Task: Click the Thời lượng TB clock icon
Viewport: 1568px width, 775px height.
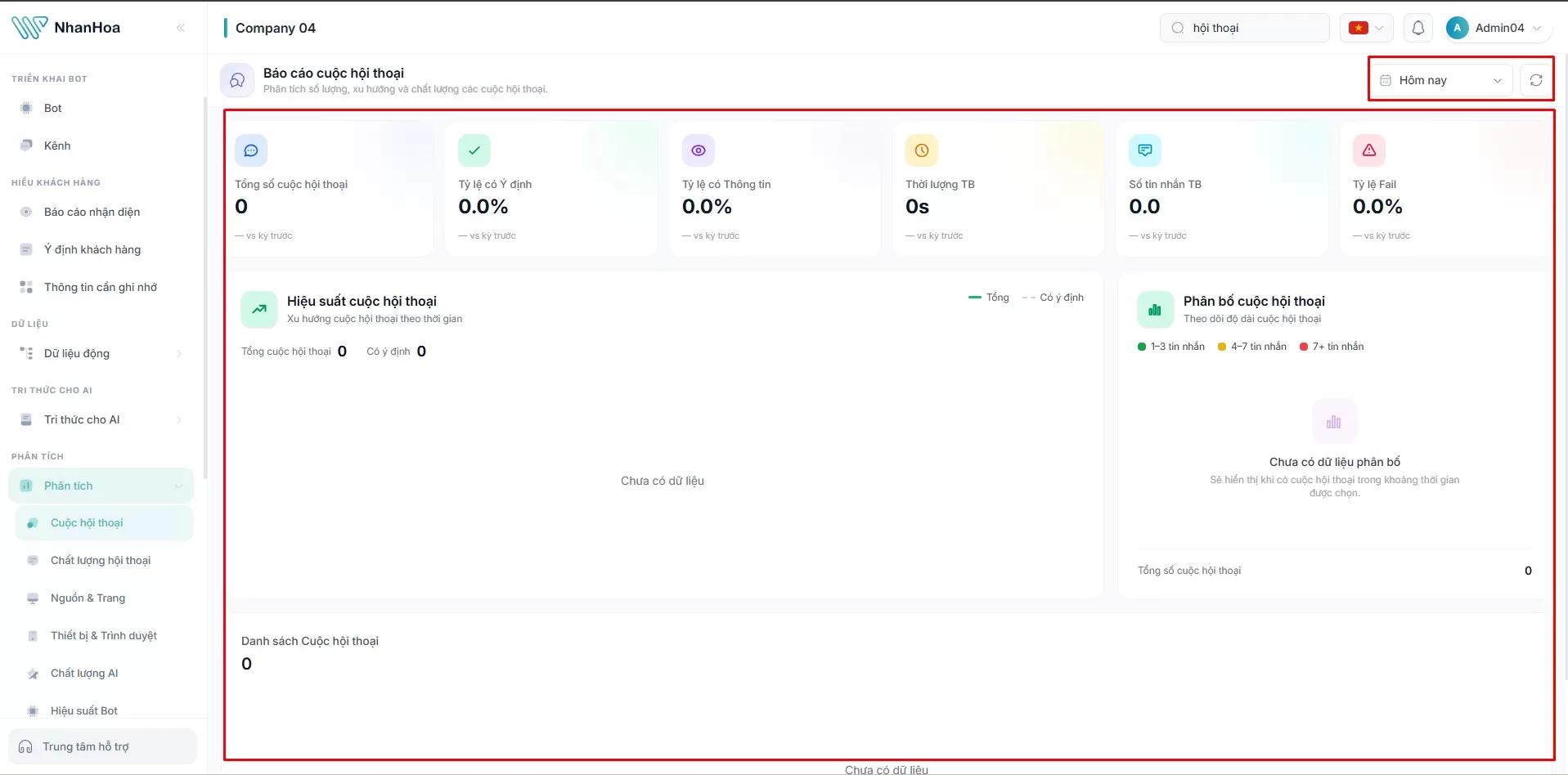Action: tap(922, 150)
